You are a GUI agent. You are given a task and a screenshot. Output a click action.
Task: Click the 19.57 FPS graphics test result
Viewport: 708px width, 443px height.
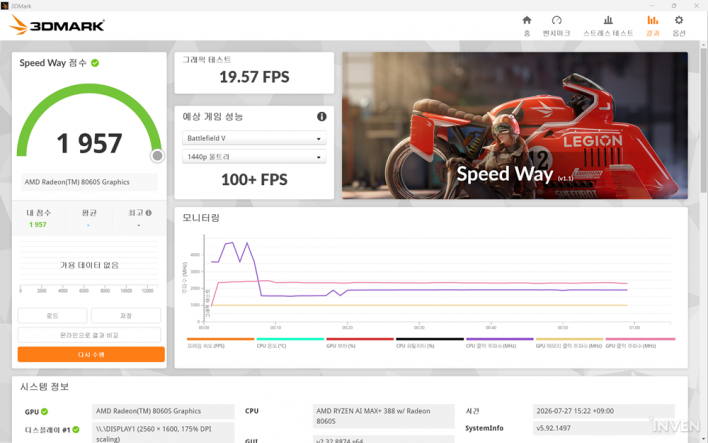point(254,77)
